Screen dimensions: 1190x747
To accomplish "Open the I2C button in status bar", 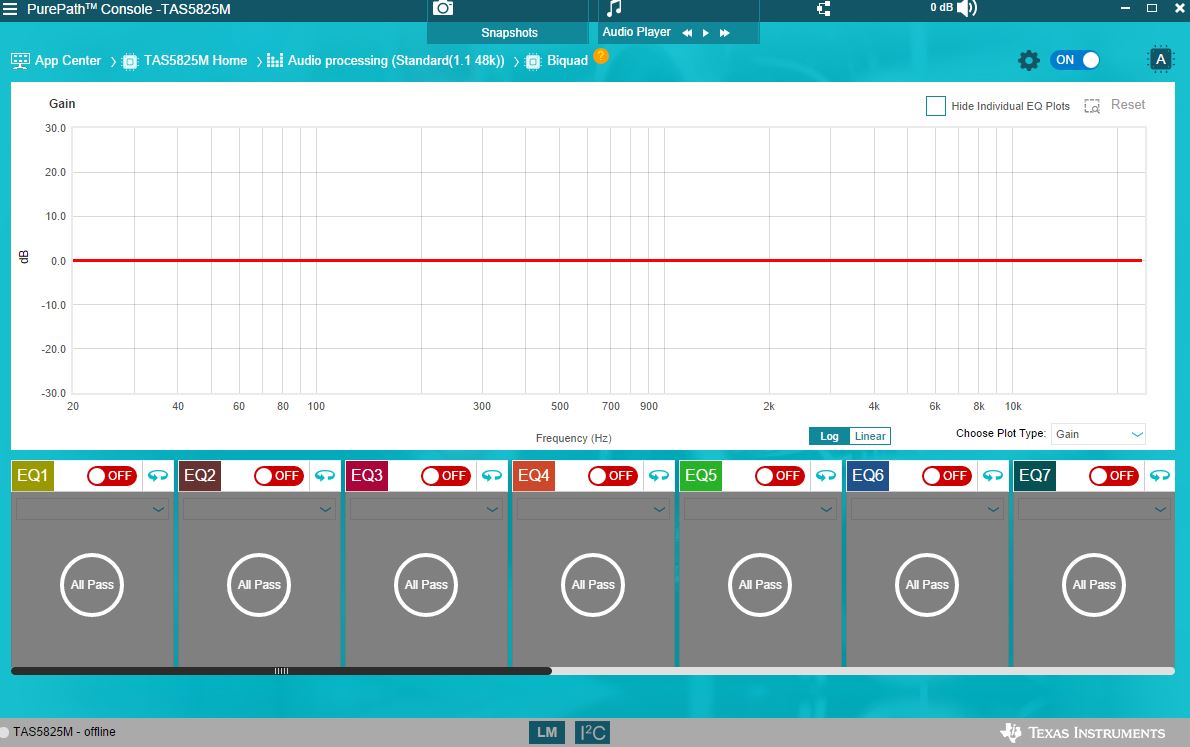I will 592,733.
